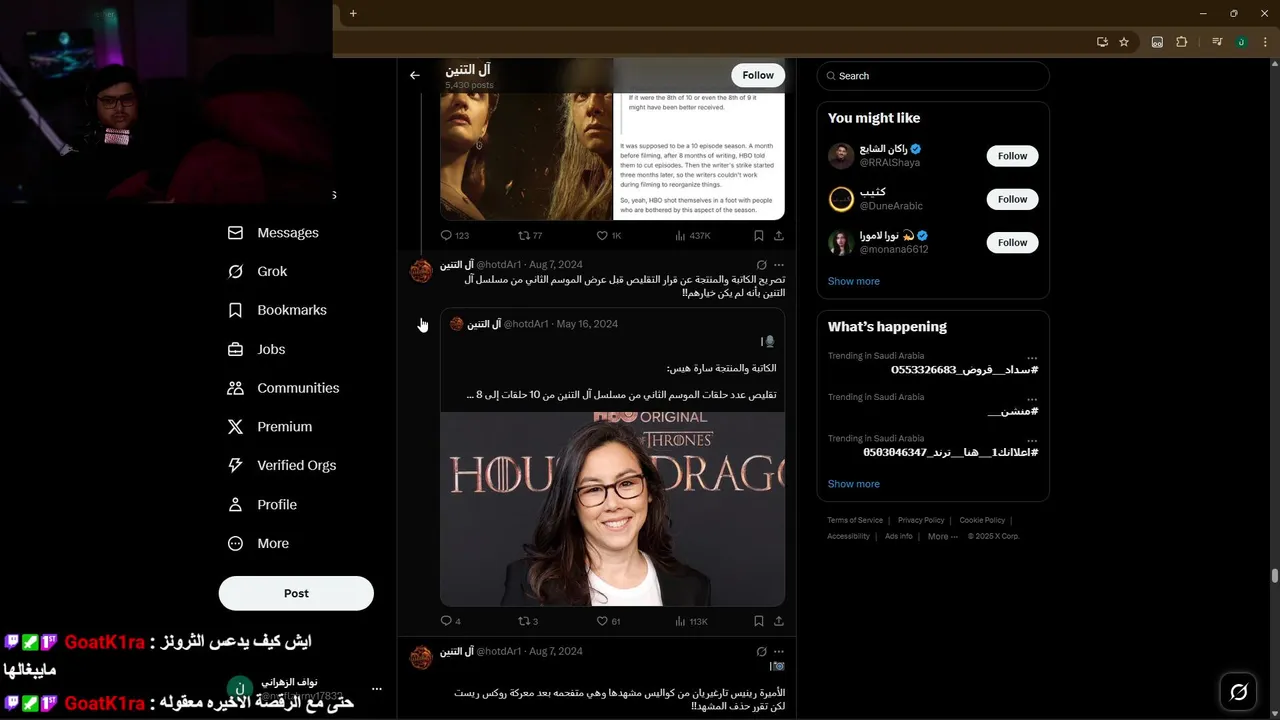Open Grok explain on Rhaenys scene tweet
The width and height of the screenshot is (1280, 720).
pos(761,651)
